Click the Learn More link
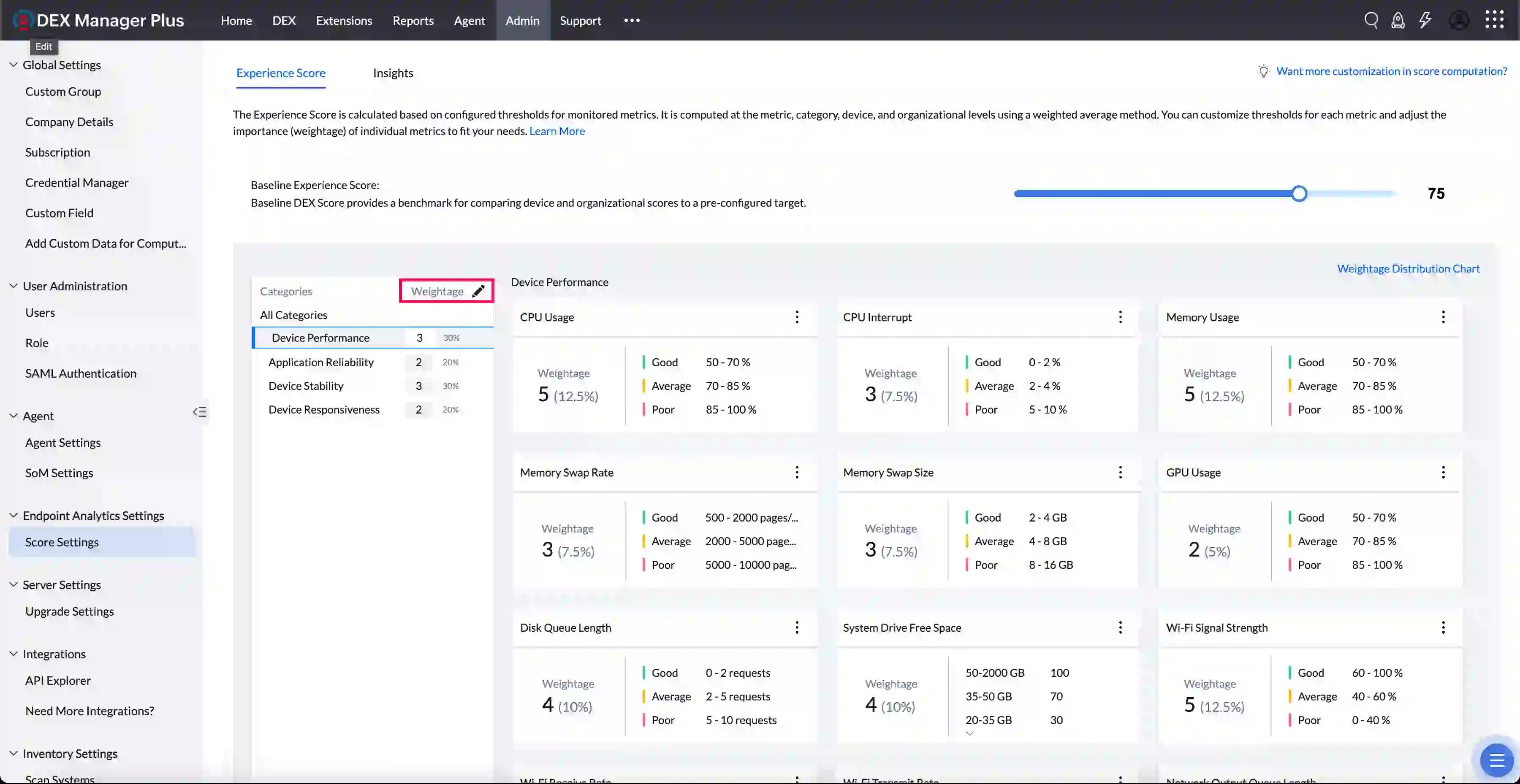Viewport: 1520px width, 784px height. coord(556,132)
